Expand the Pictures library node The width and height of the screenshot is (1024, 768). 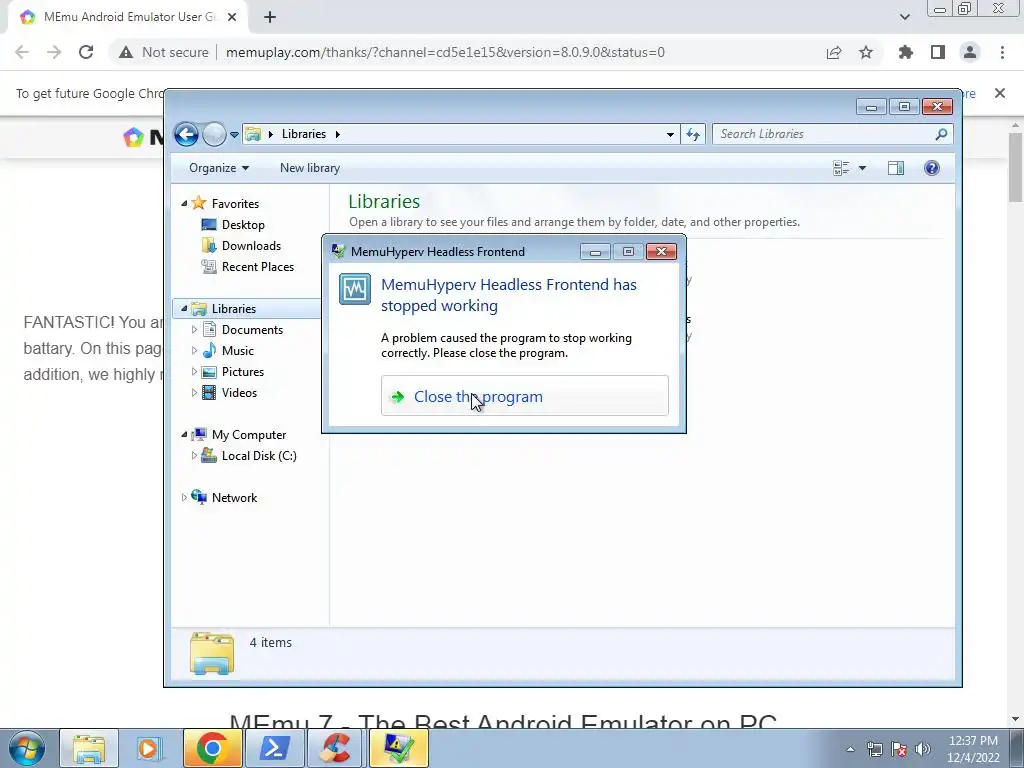pyautogui.click(x=194, y=372)
